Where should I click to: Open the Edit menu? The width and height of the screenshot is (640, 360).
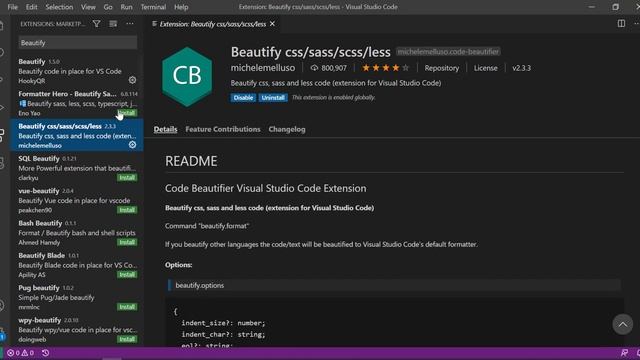coord(31,7)
